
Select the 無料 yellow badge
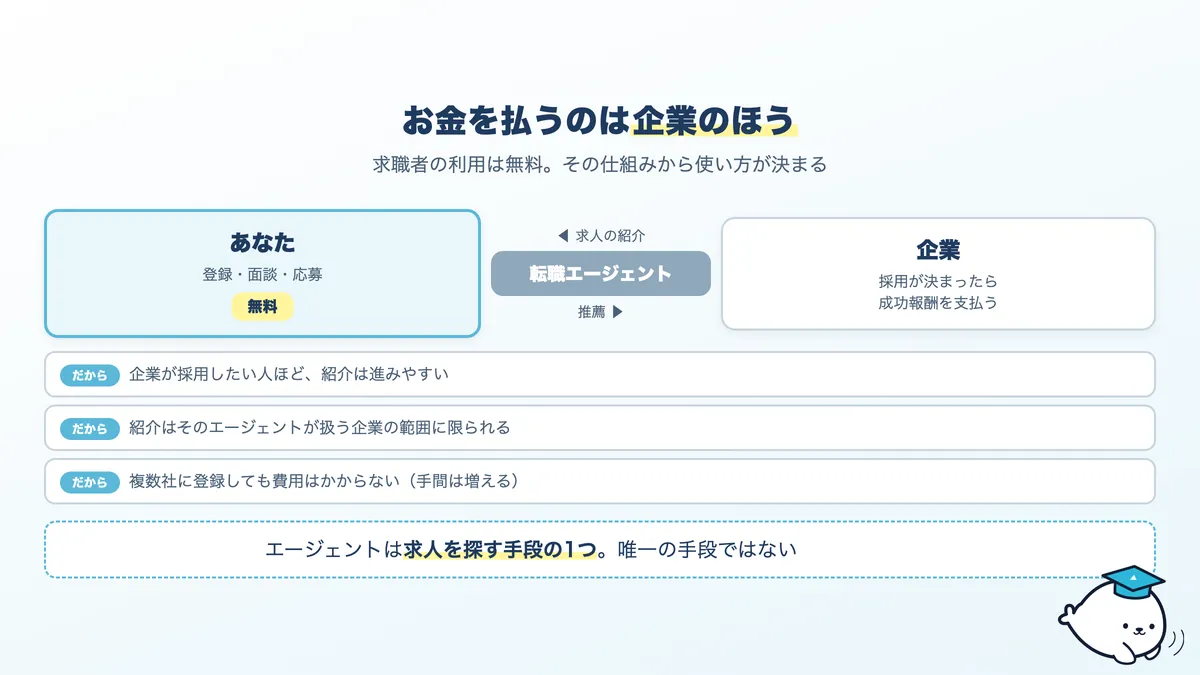[x=262, y=307]
